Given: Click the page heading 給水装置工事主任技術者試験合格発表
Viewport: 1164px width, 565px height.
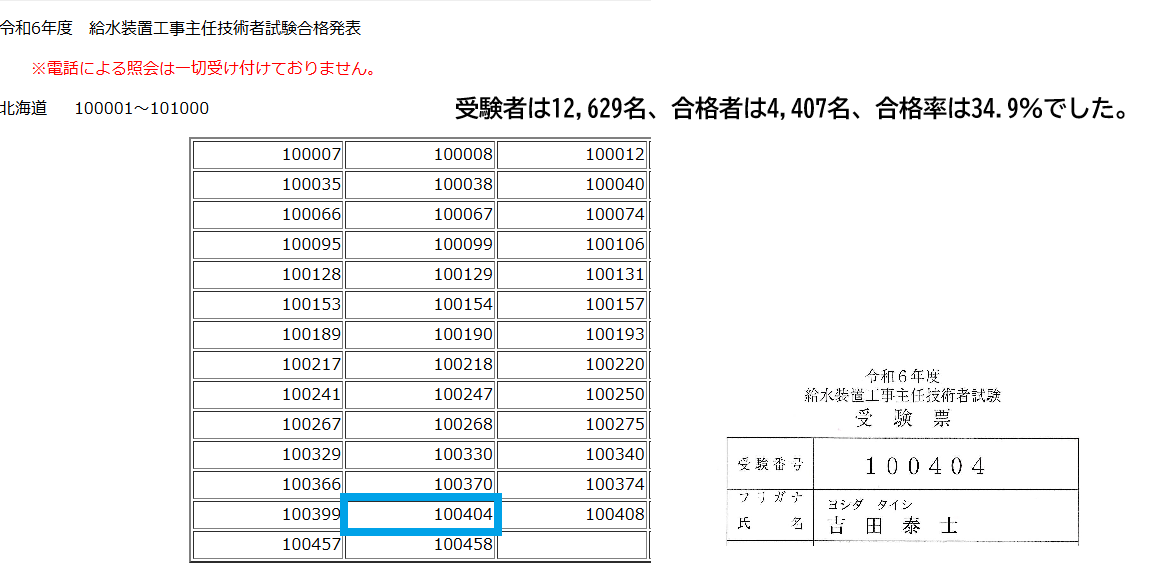Looking at the screenshot, I should coord(225,29).
